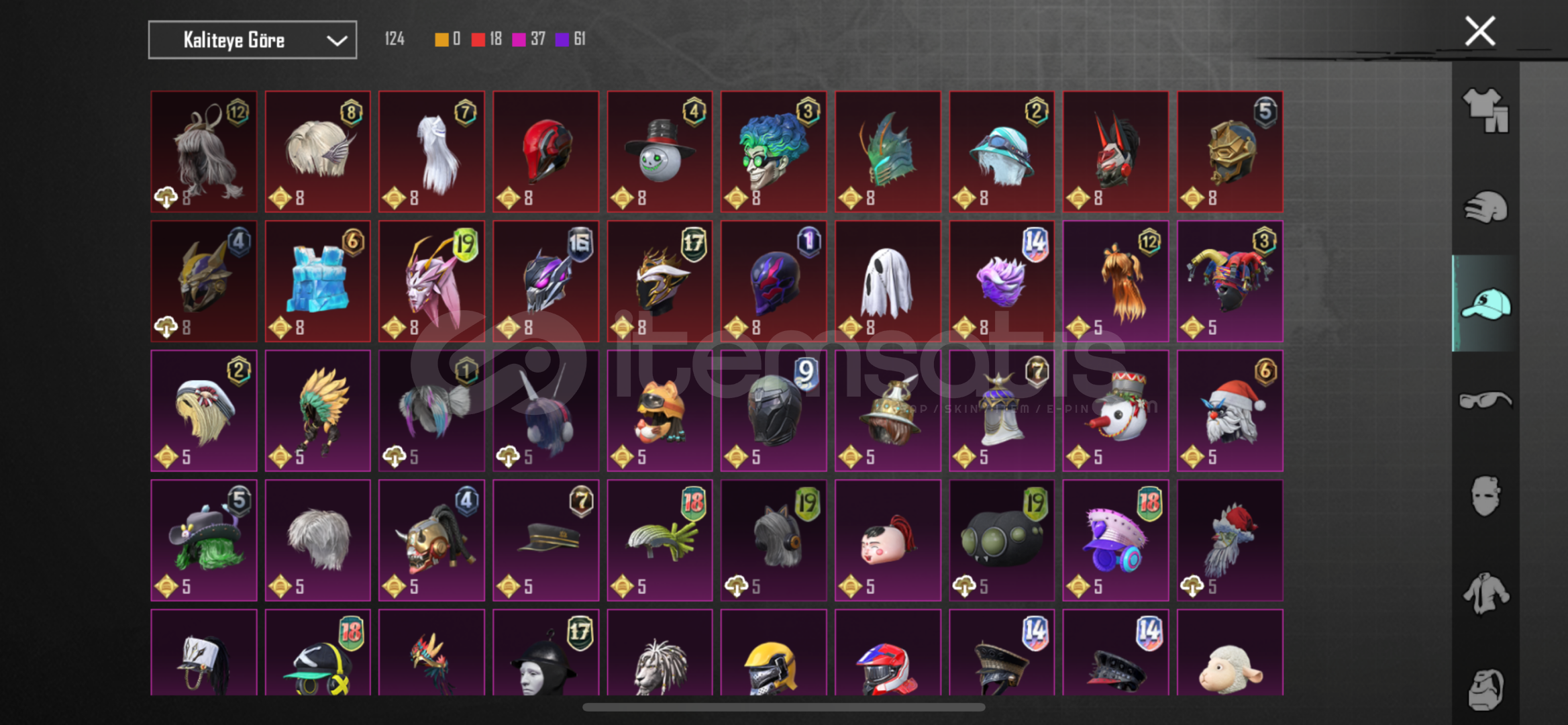Filter by orange quality swatch showing 0
The width and height of the screenshot is (1568, 725).
tap(448, 39)
